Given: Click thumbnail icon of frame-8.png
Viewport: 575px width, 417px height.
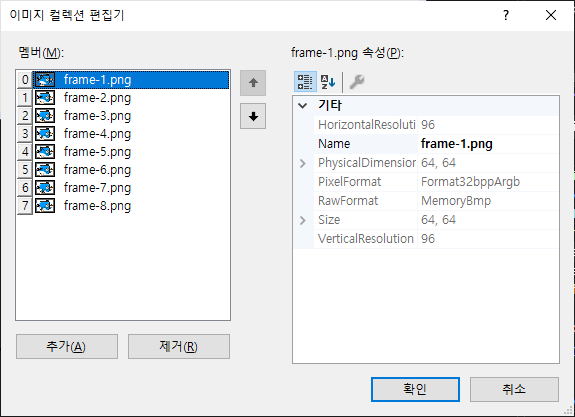Looking at the screenshot, I should (45, 205).
